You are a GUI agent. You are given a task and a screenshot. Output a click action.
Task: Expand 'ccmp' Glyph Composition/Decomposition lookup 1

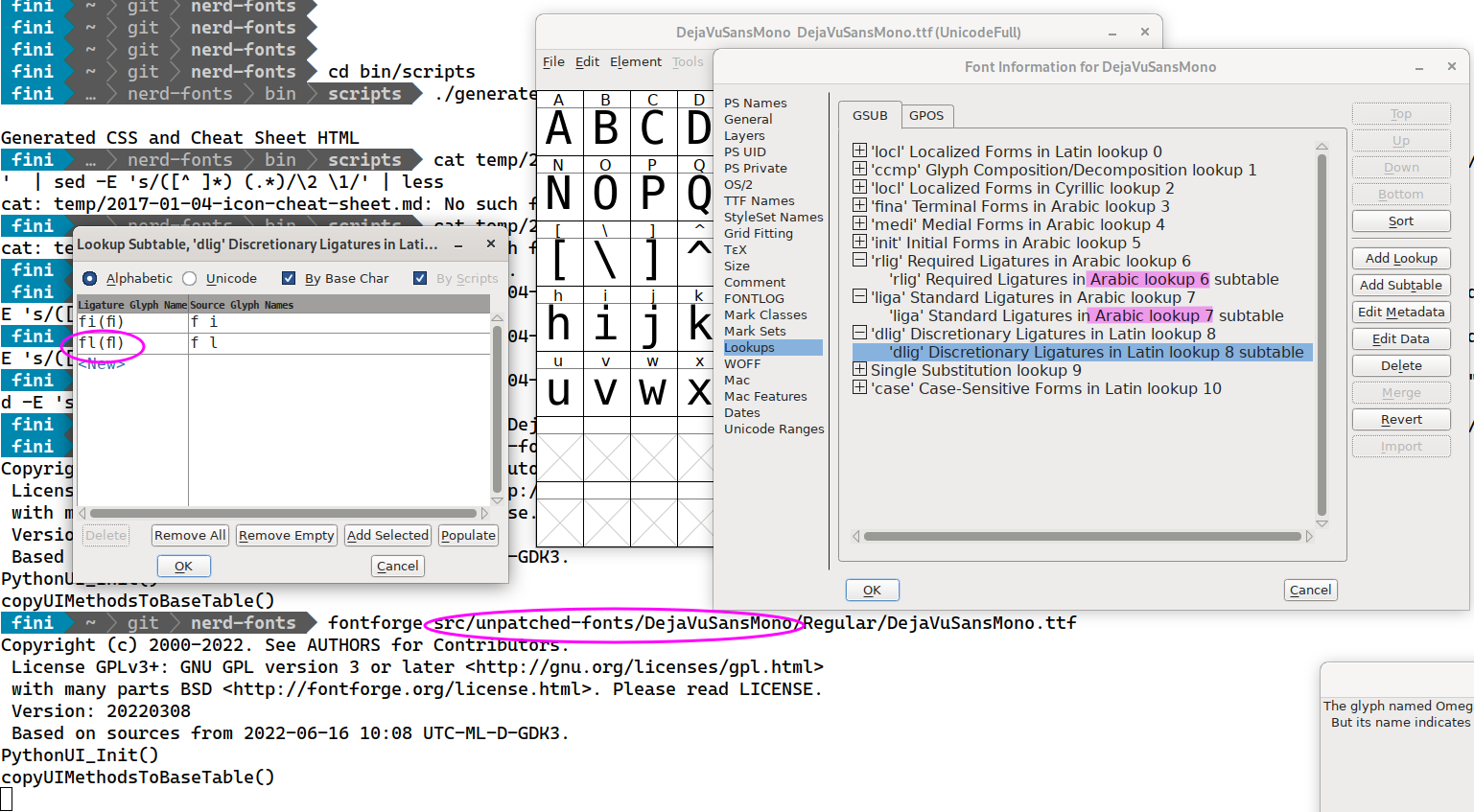pyautogui.click(x=858, y=170)
